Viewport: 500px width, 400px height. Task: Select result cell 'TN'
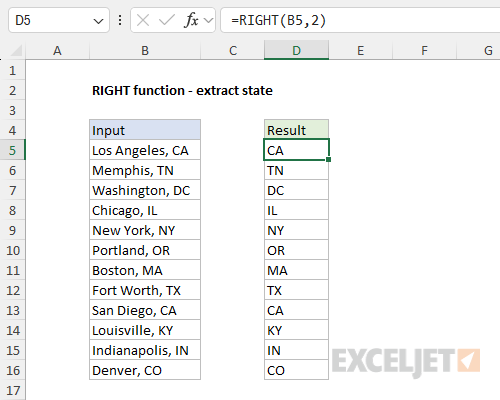click(296, 170)
